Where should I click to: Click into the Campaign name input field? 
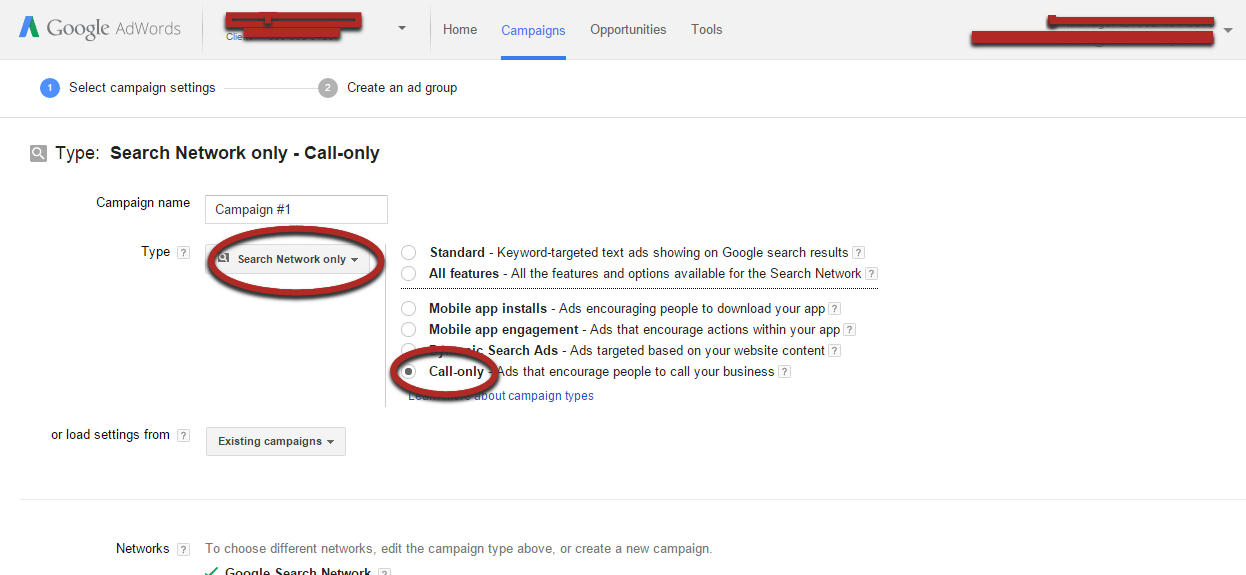pyautogui.click(x=296, y=209)
